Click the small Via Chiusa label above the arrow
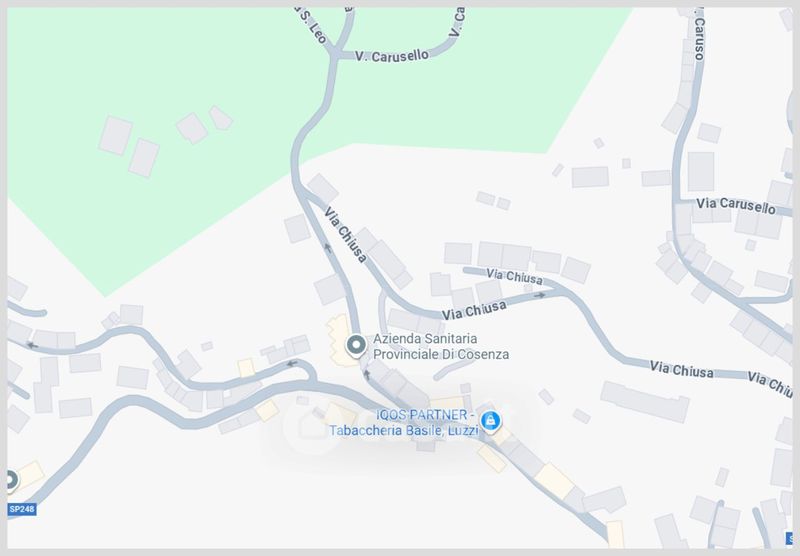Screen dimensions: 800x556 [514, 276]
